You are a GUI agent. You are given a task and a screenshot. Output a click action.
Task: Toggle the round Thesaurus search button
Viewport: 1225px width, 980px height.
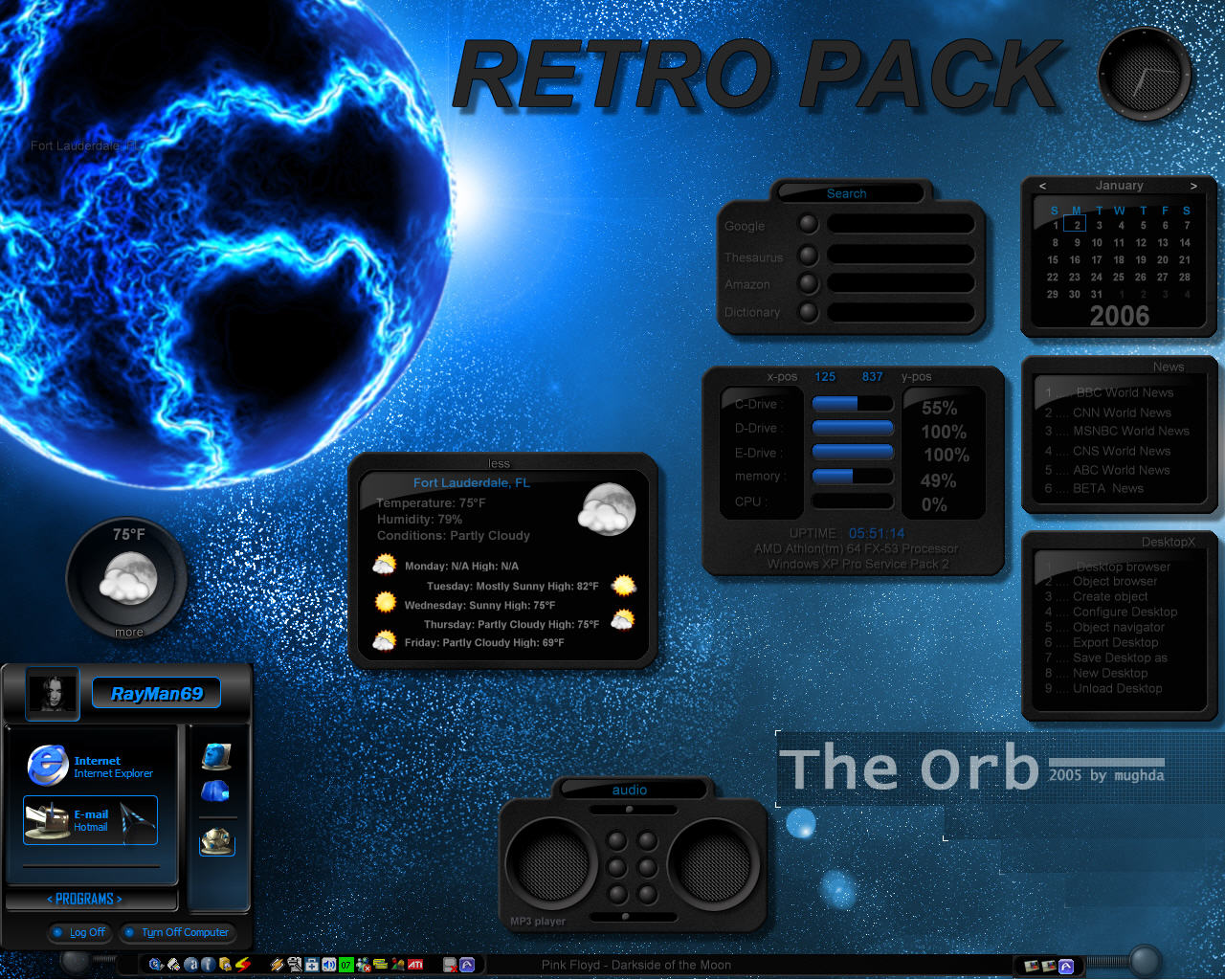809,256
